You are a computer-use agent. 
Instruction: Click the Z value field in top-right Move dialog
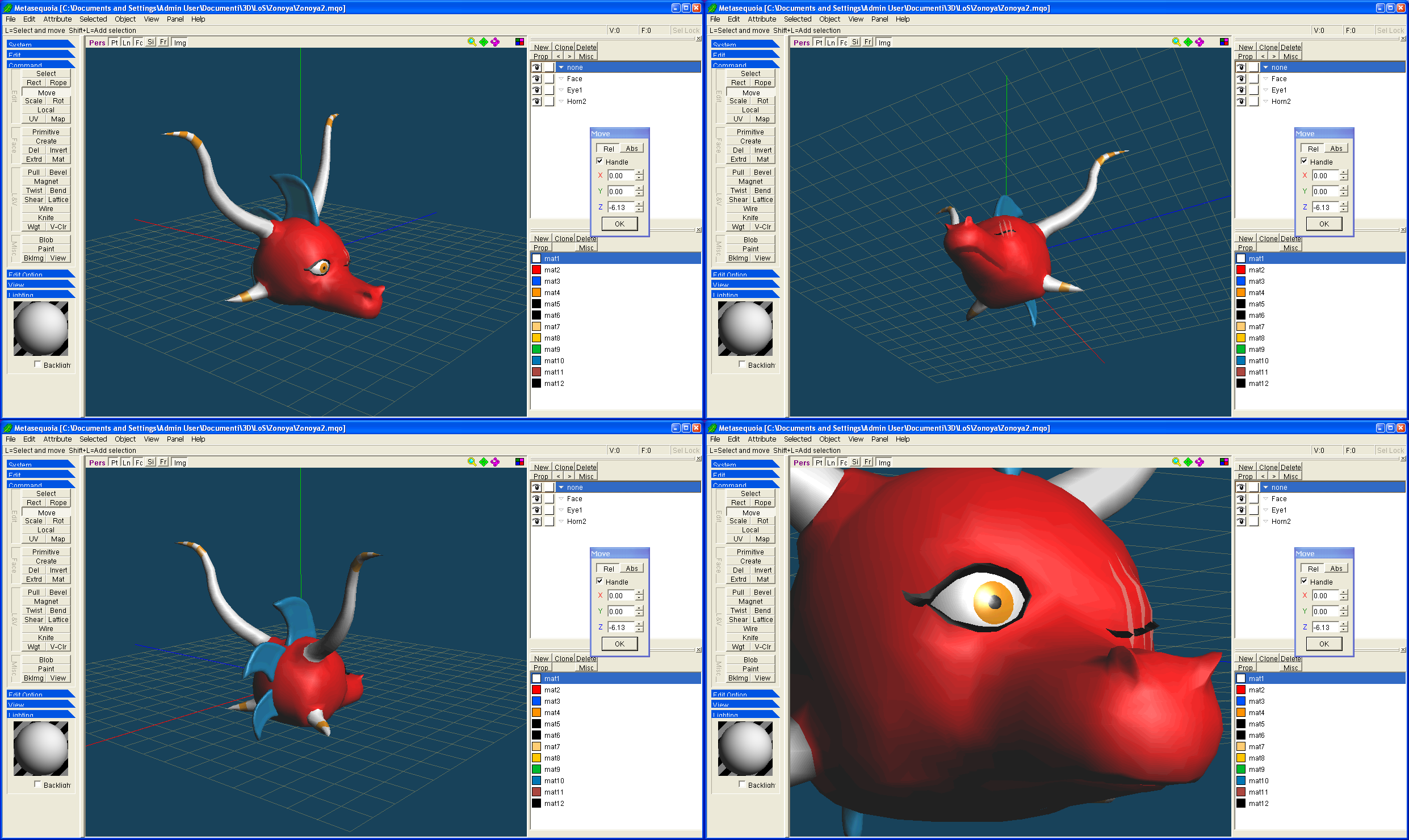tap(1325, 207)
